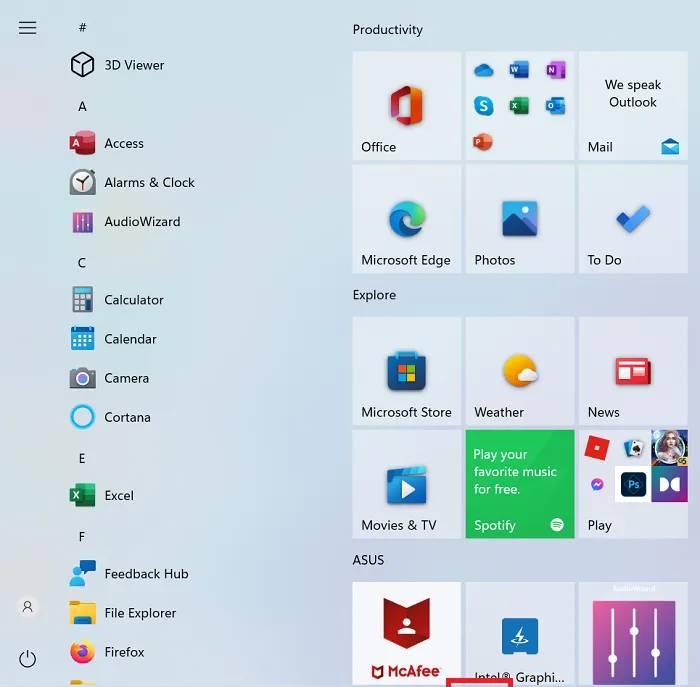Open the hamburger menu at top of Start
The height and width of the screenshot is (687, 700).
pyautogui.click(x=27, y=28)
